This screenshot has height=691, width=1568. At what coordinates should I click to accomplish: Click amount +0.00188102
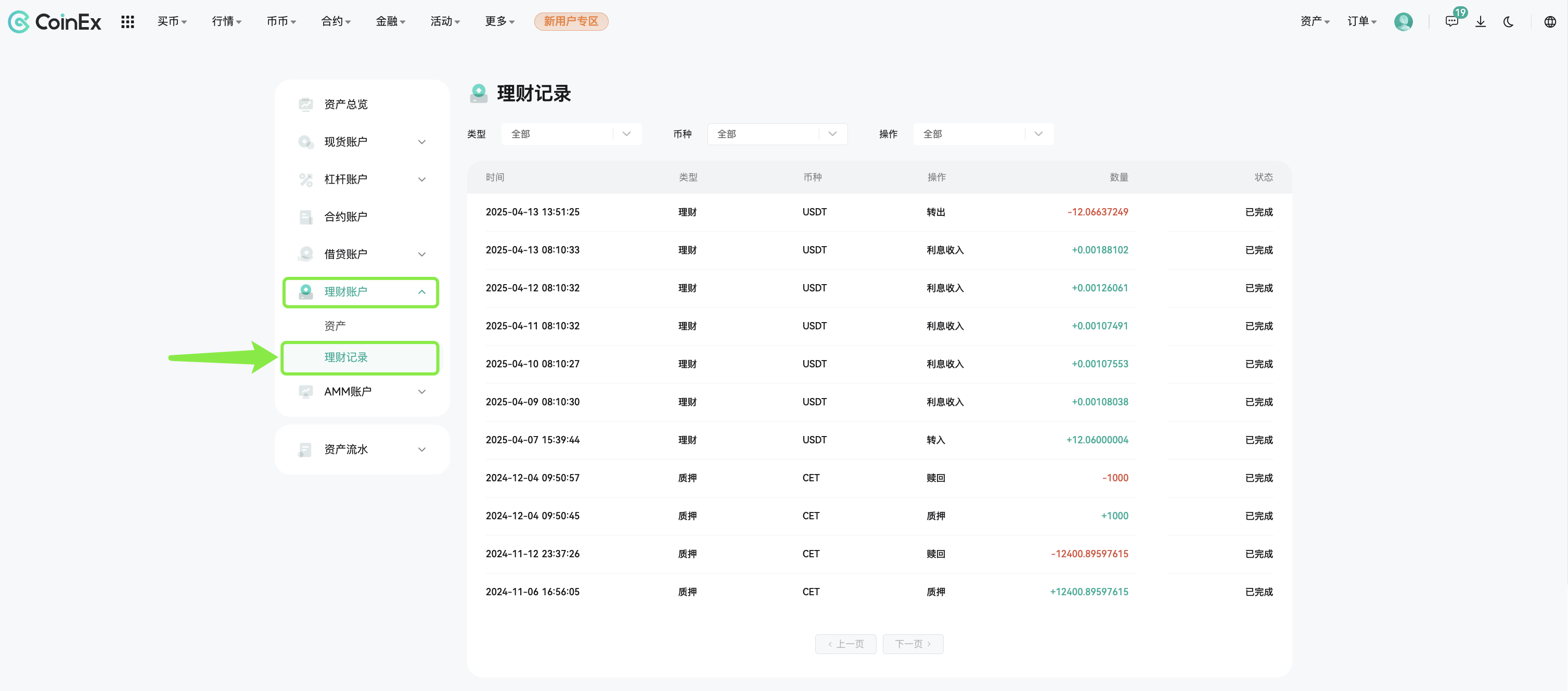(x=1099, y=250)
